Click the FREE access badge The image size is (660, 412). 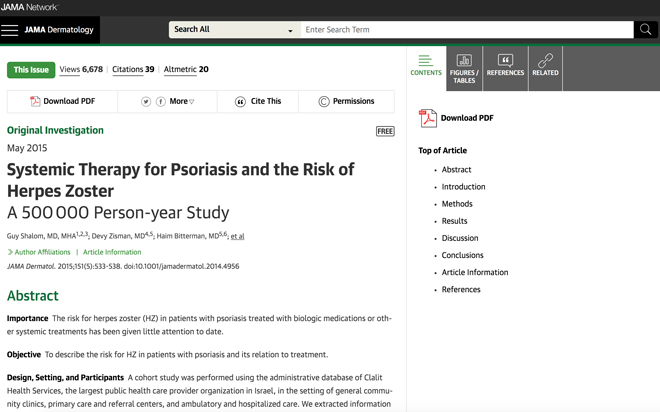click(x=385, y=131)
